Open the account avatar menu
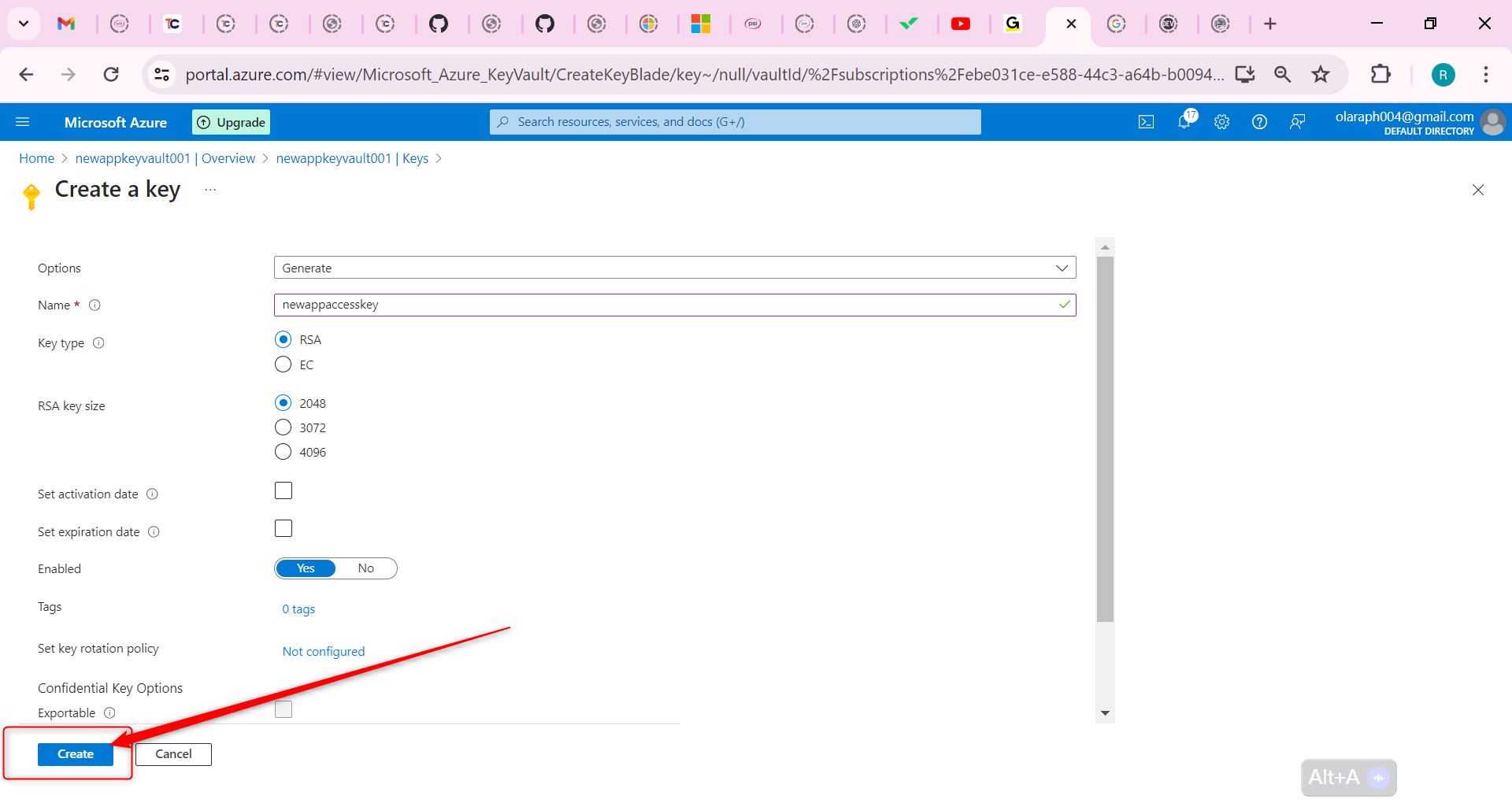The image size is (1512, 803). [1492, 122]
